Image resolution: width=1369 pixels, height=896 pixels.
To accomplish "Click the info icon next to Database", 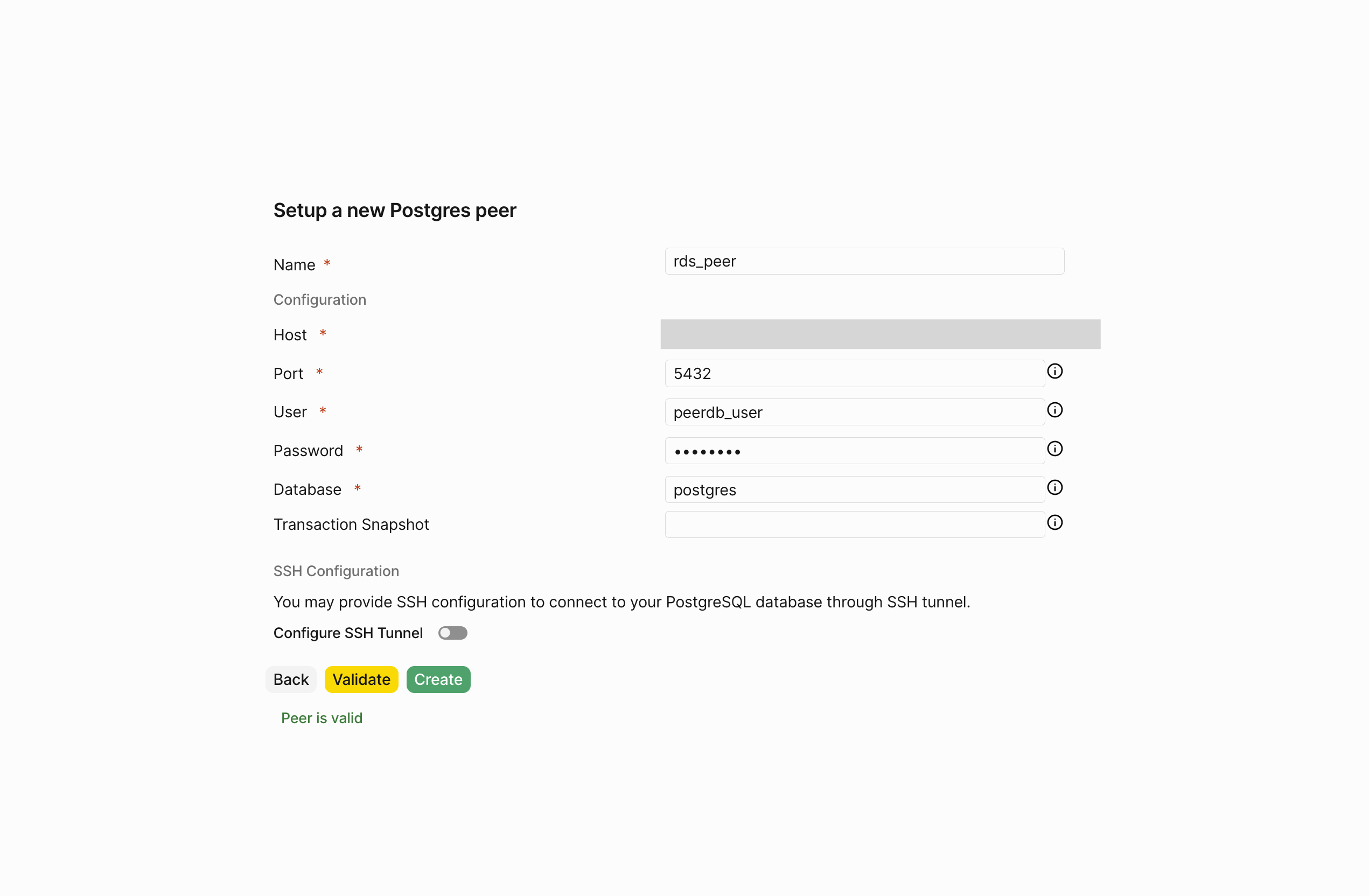I will pos(1054,487).
